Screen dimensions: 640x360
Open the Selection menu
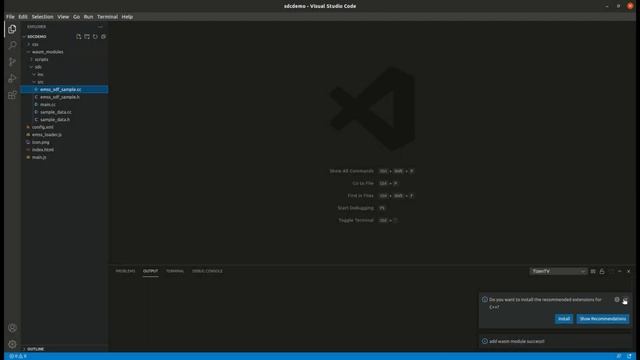tap(42, 17)
